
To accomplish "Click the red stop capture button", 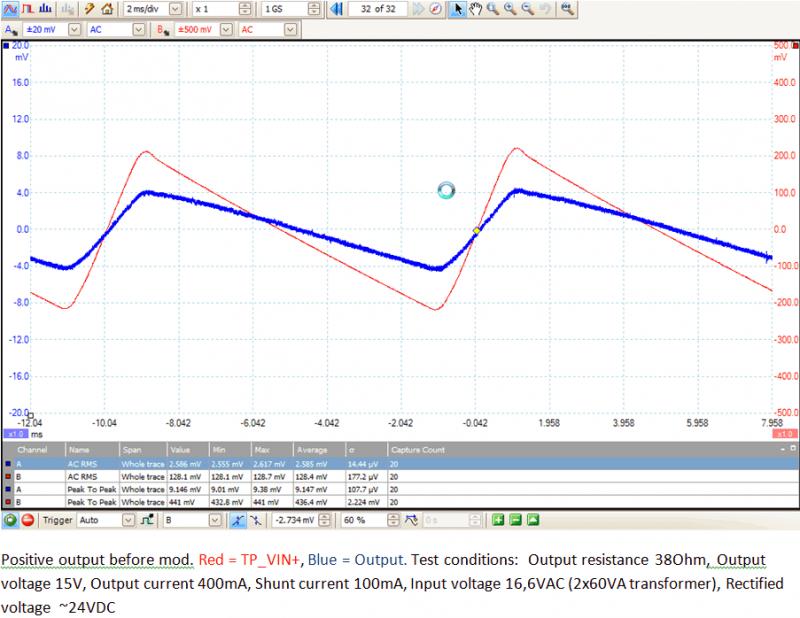I will click(28, 520).
